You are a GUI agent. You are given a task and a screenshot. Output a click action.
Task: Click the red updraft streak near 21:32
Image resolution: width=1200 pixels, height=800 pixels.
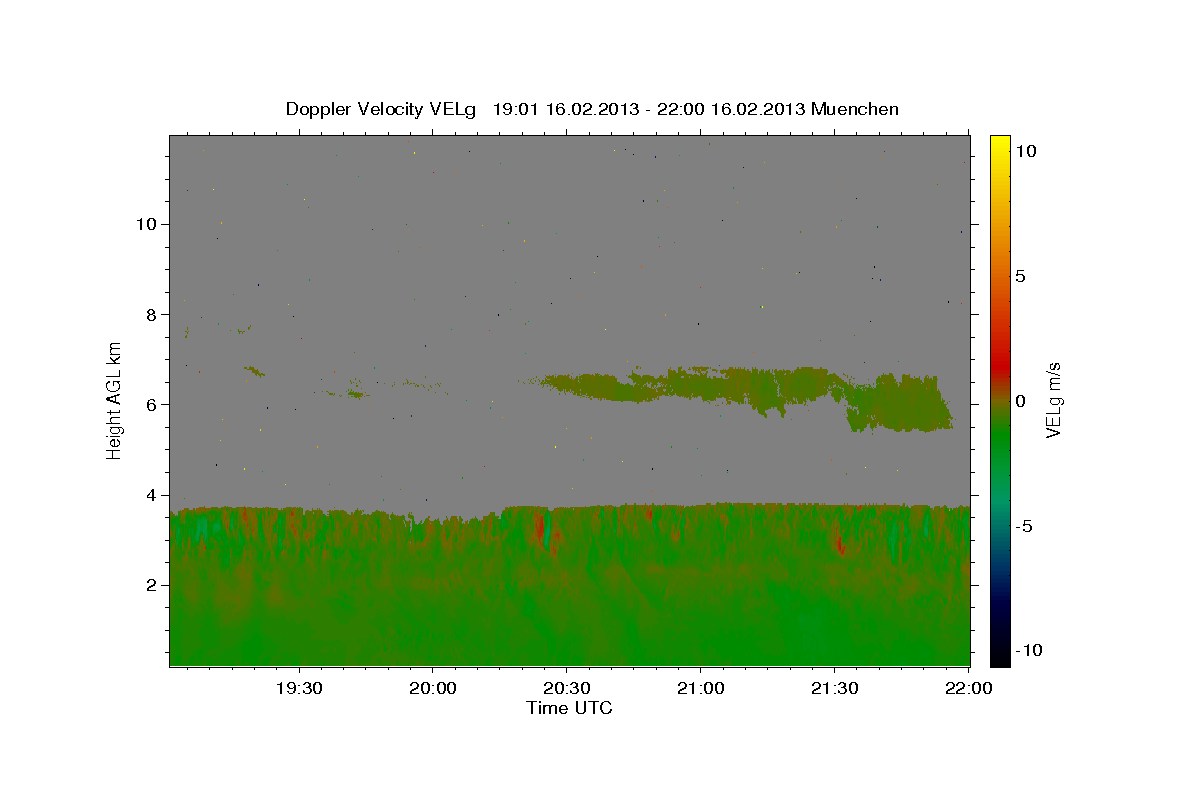pyautogui.click(x=839, y=543)
